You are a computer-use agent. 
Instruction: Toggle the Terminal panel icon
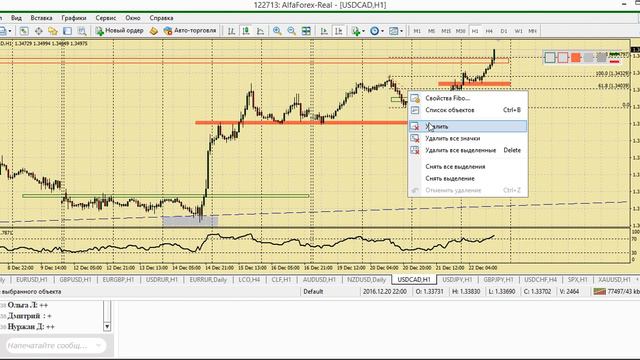pyautogui.click(x=67, y=31)
